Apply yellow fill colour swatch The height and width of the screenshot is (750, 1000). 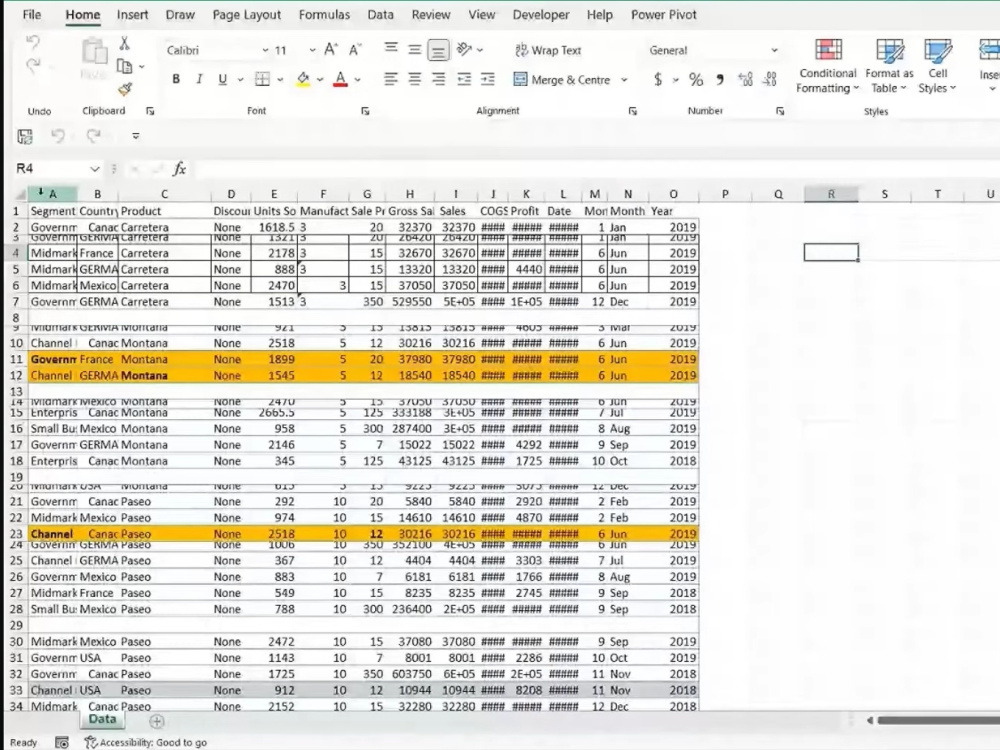pyautogui.click(x=303, y=79)
